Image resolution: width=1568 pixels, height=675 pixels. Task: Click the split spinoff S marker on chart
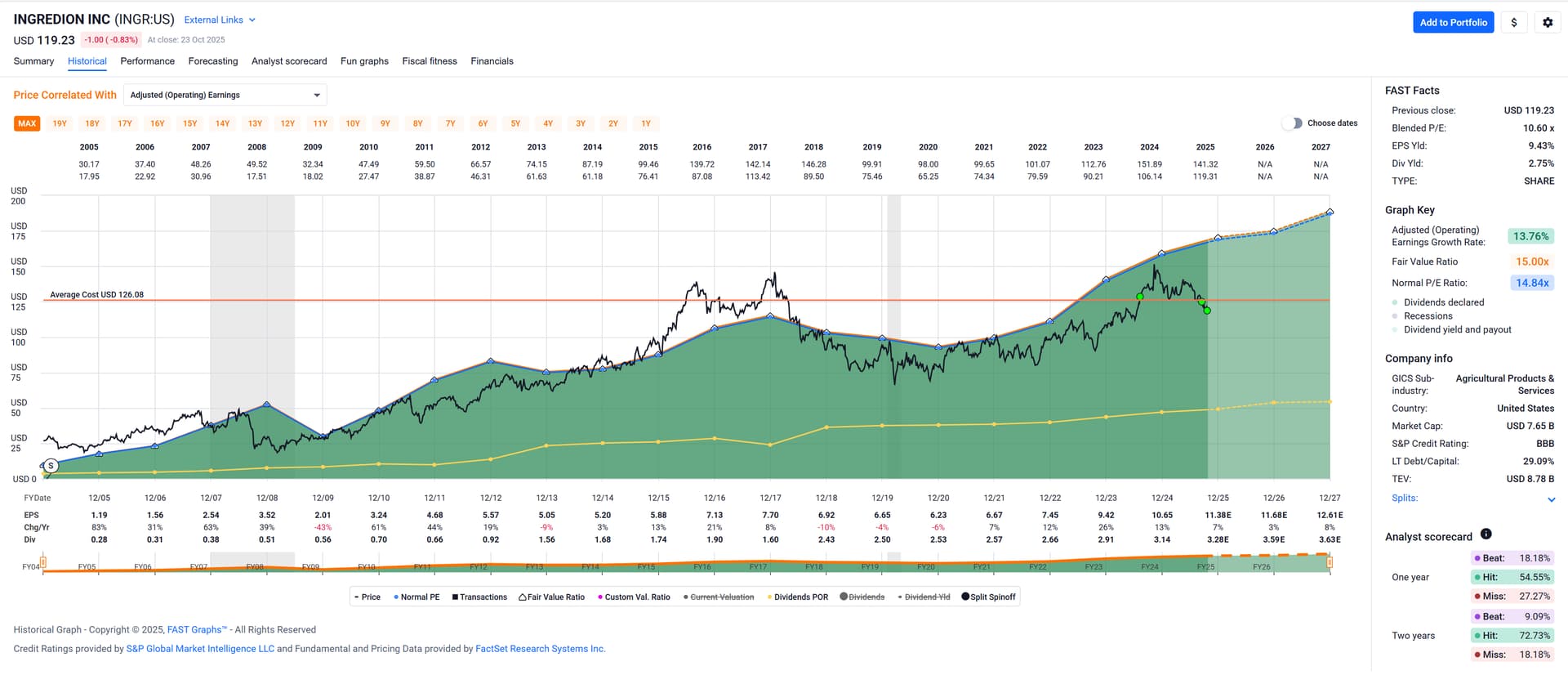[51, 466]
